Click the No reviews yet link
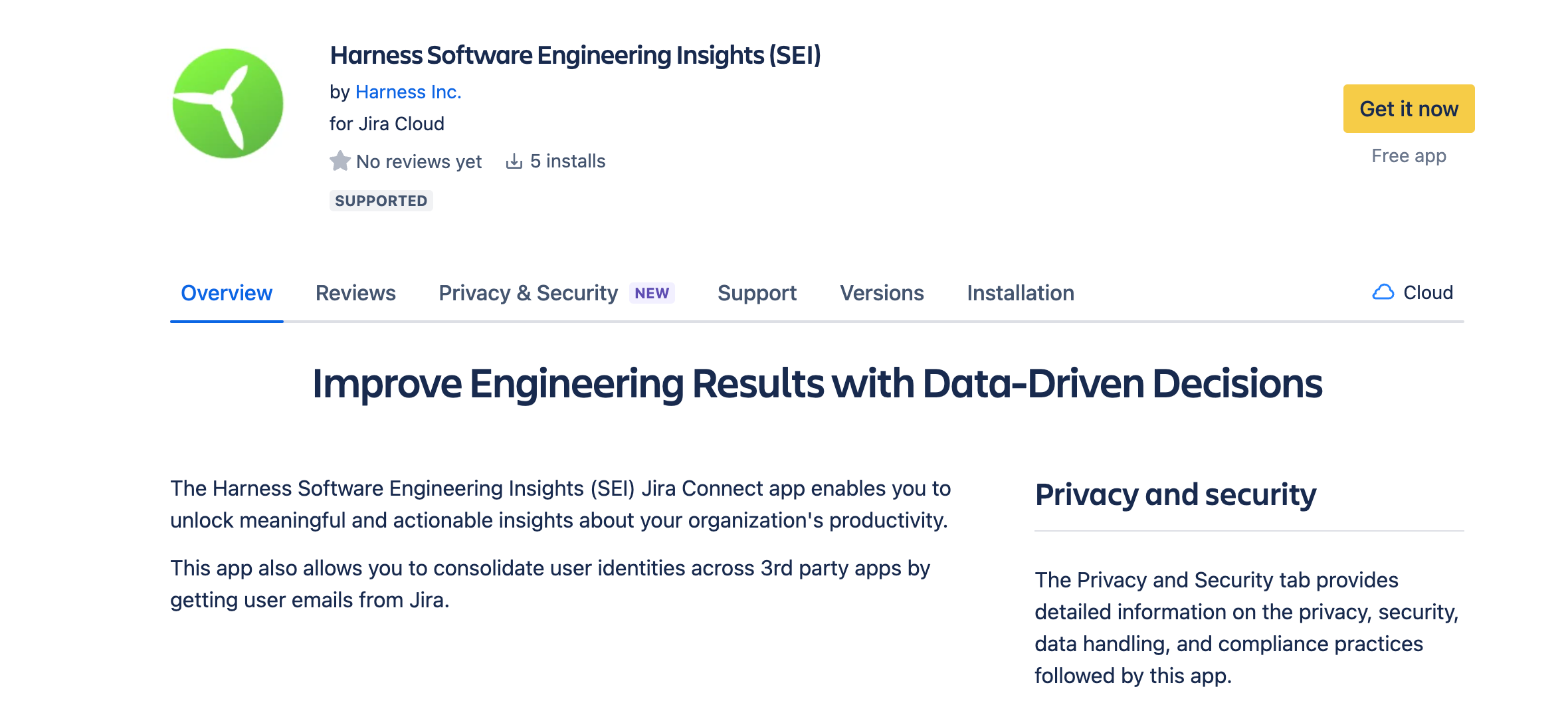The height and width of the screenshot is (703, 1568). click(x=419, y=161)
